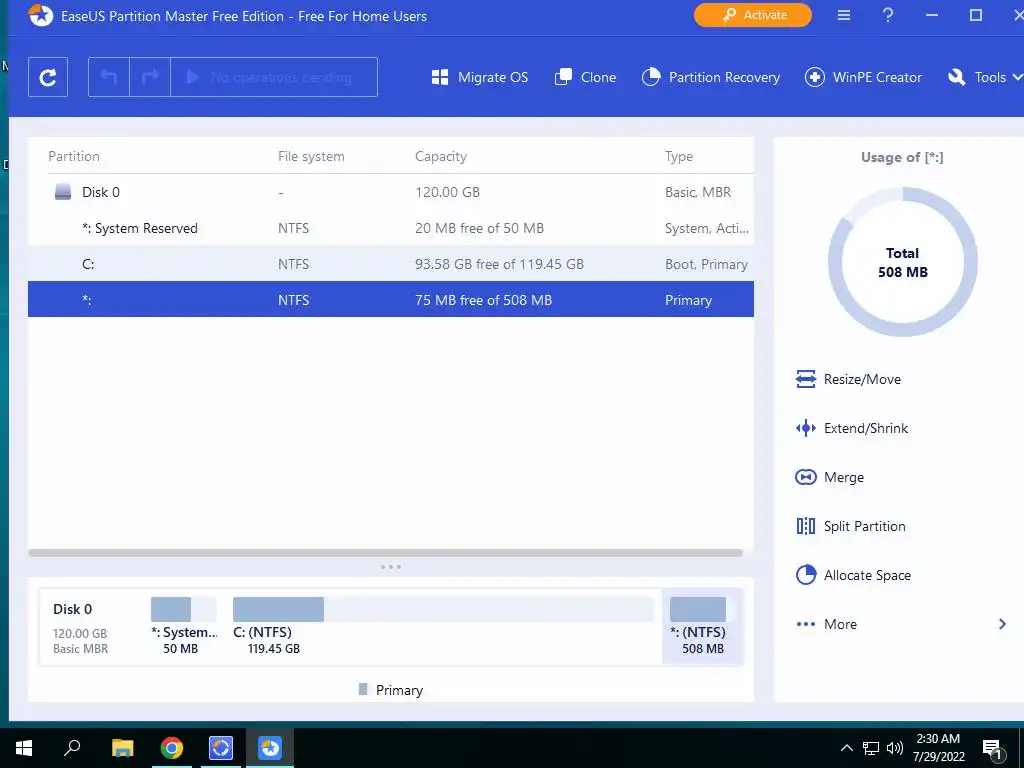Open the Windows Start menu
The width and height of the screenshot is (1024, 768).
coord(24,748)
